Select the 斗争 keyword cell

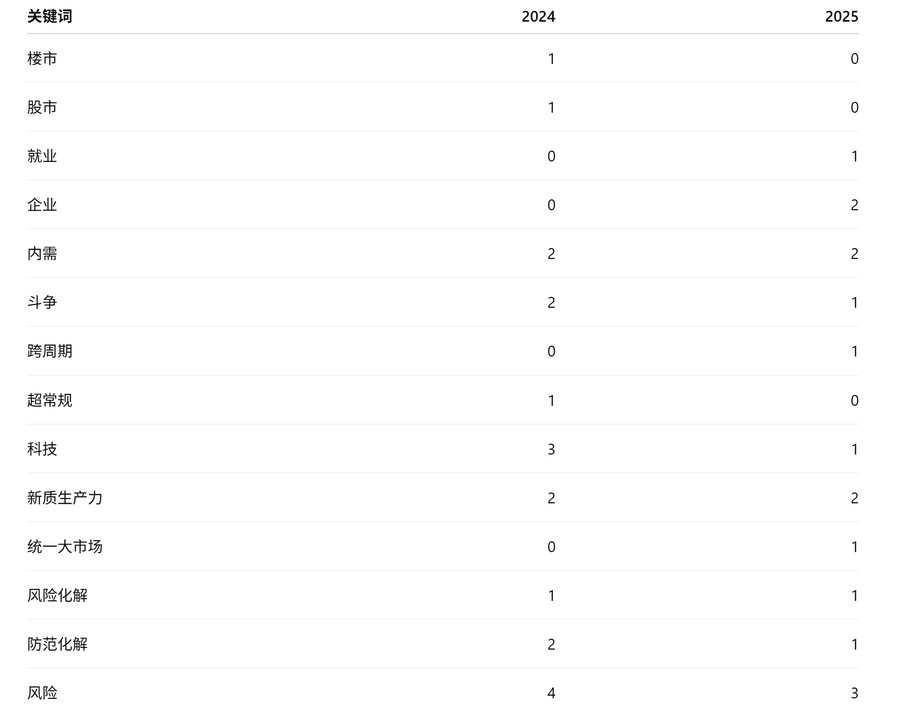coord(42,303)
